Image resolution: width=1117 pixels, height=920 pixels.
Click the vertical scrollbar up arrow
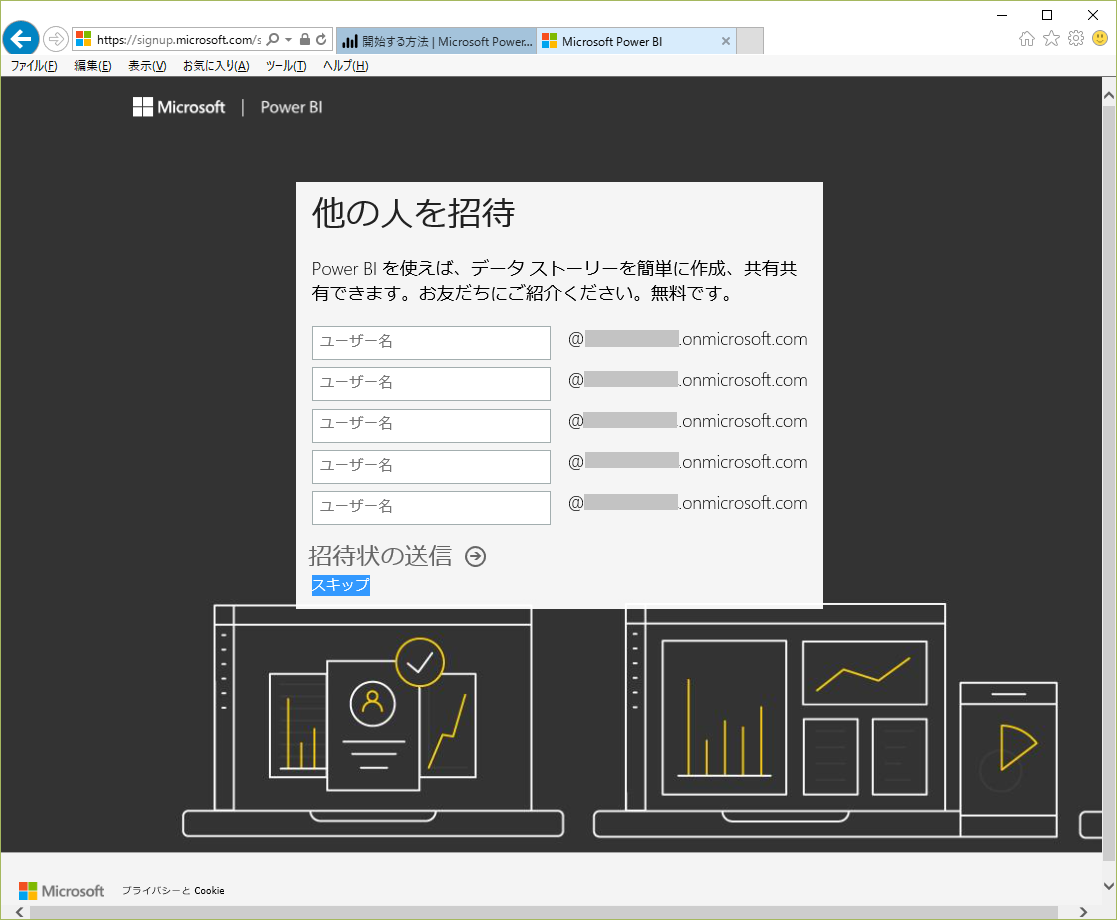pyautogui.click(x=1108, y=95)
